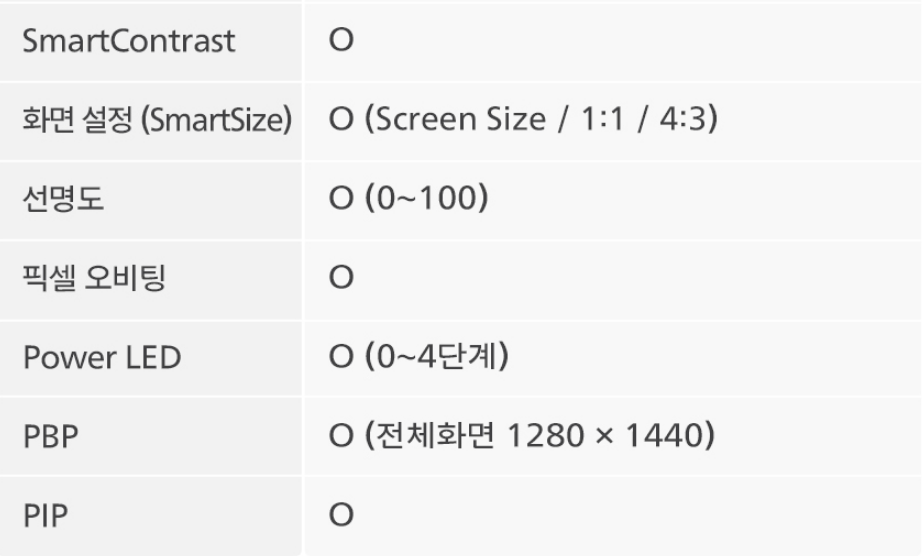Click the '1:1' ratio text

pos(596,121)
